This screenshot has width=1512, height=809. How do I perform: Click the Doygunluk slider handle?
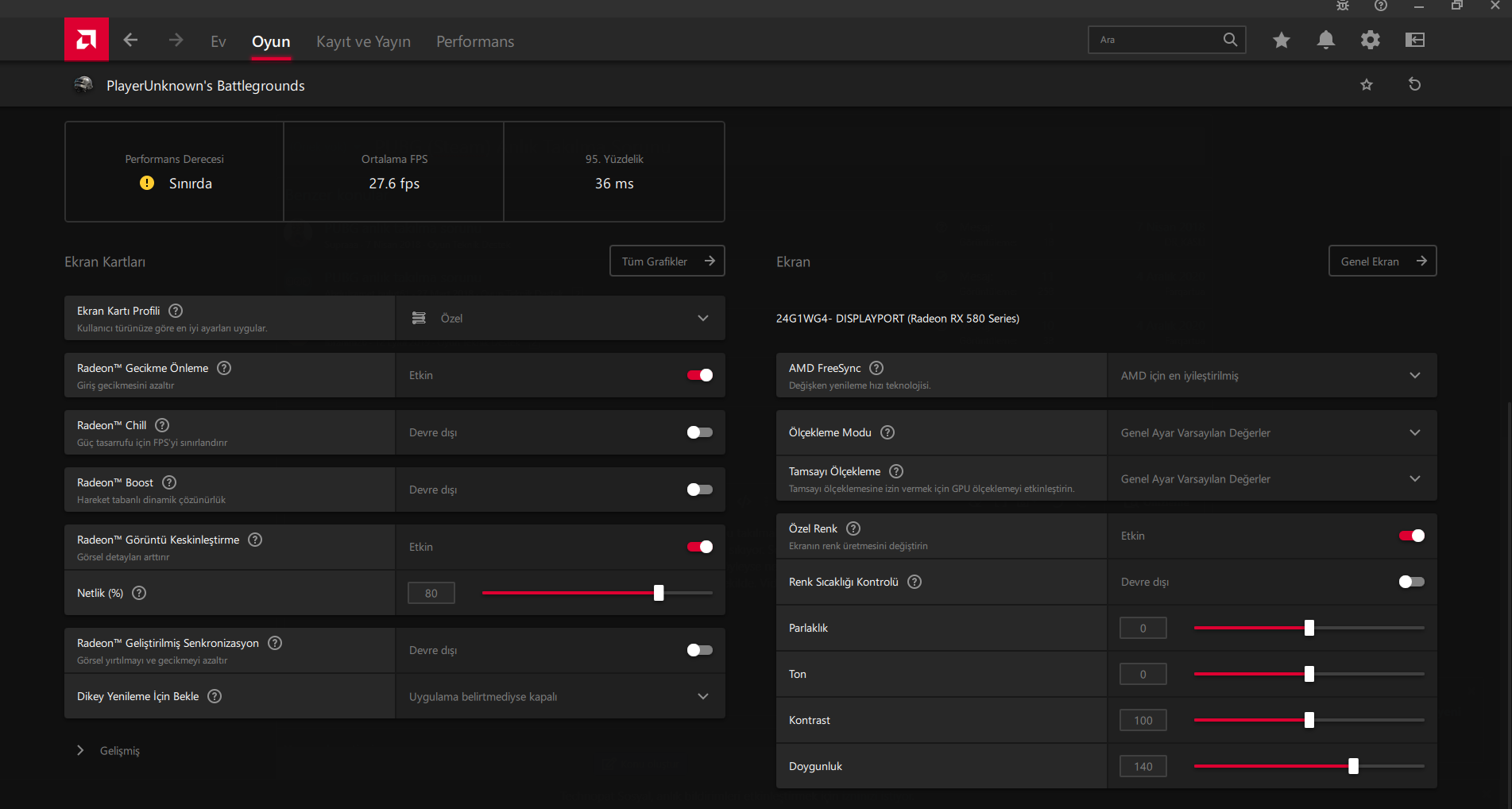1353,766
